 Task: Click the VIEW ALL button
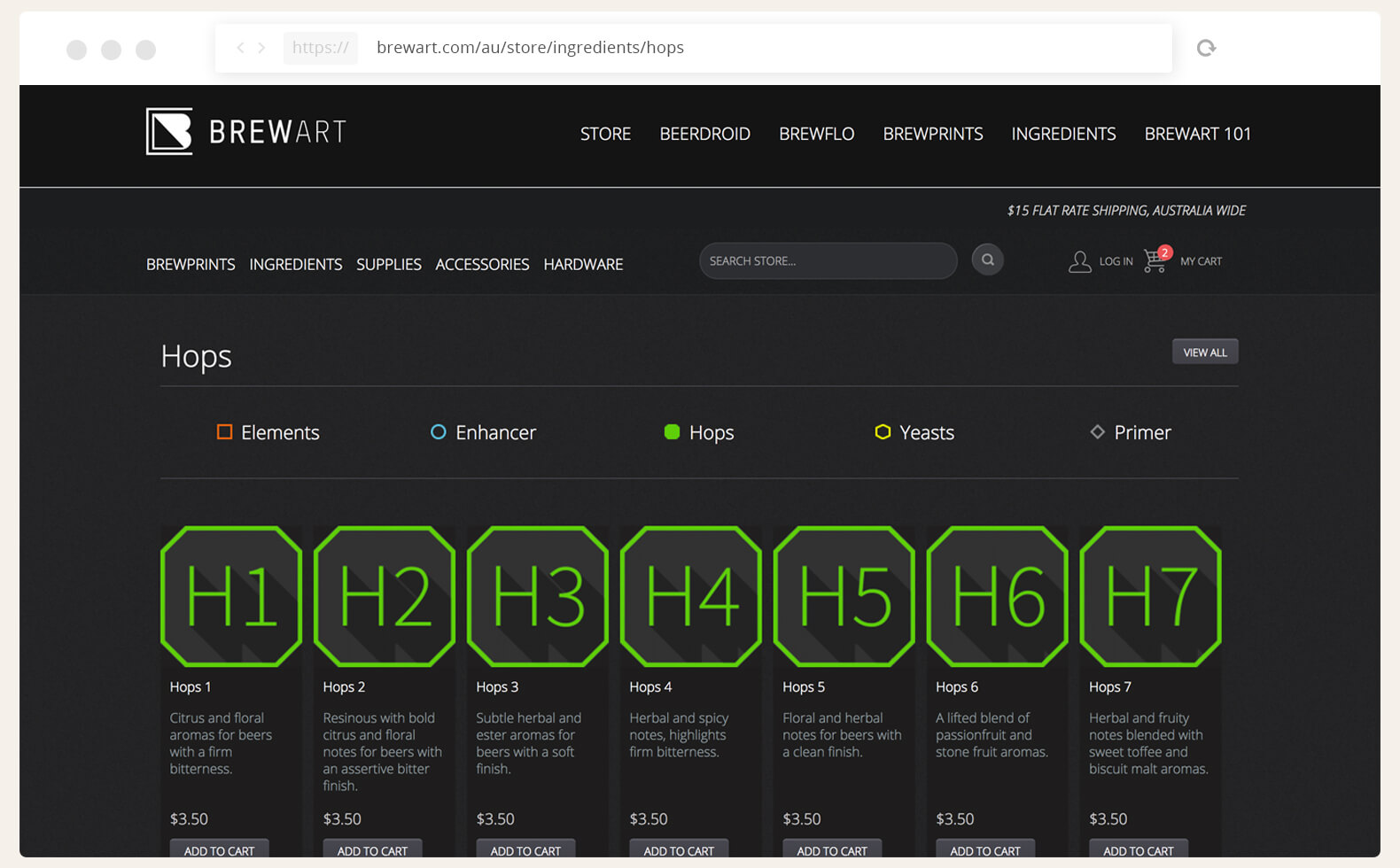[1205, 352]
